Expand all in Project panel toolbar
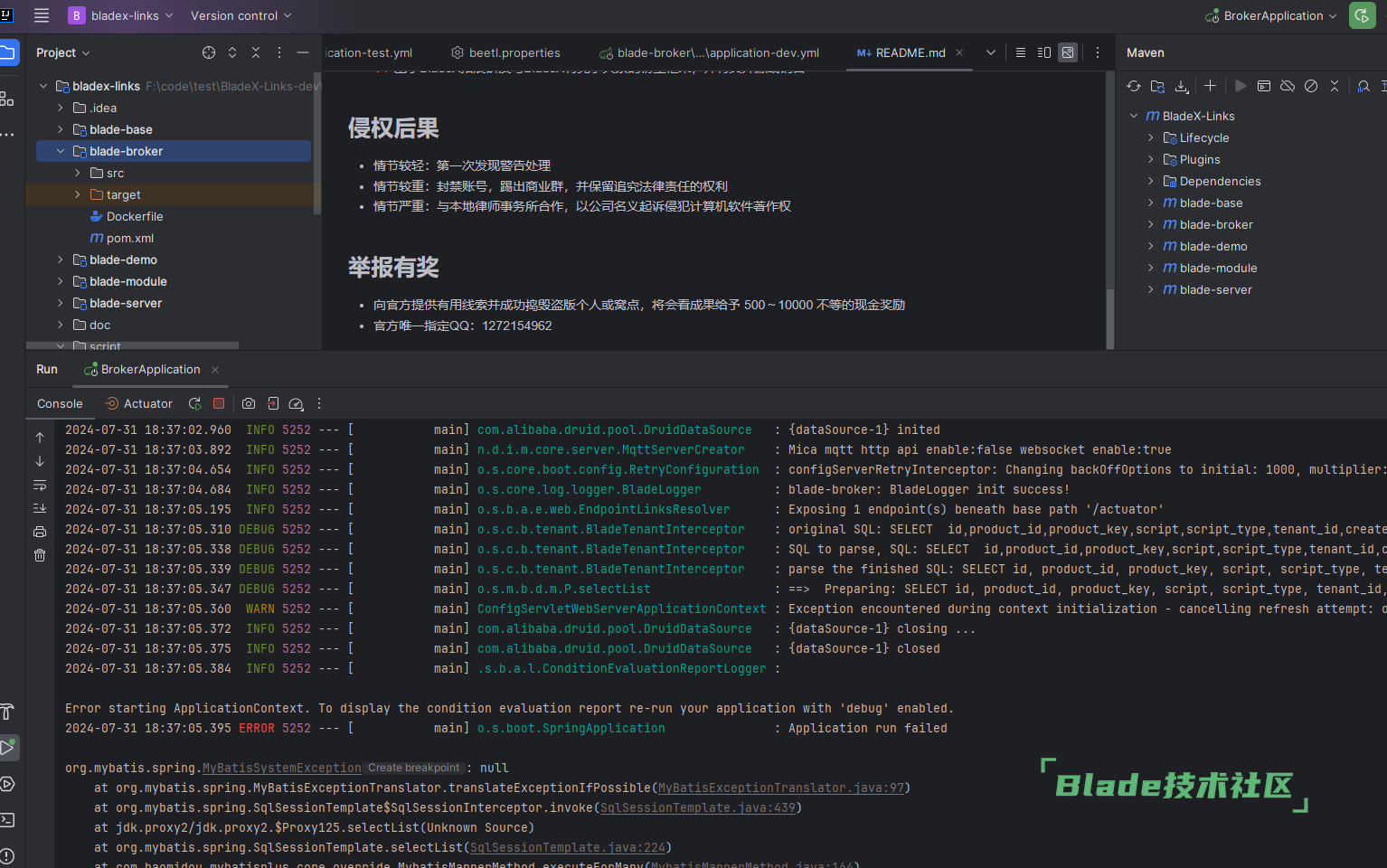The image size is (1387, 868). click(232, 52)
